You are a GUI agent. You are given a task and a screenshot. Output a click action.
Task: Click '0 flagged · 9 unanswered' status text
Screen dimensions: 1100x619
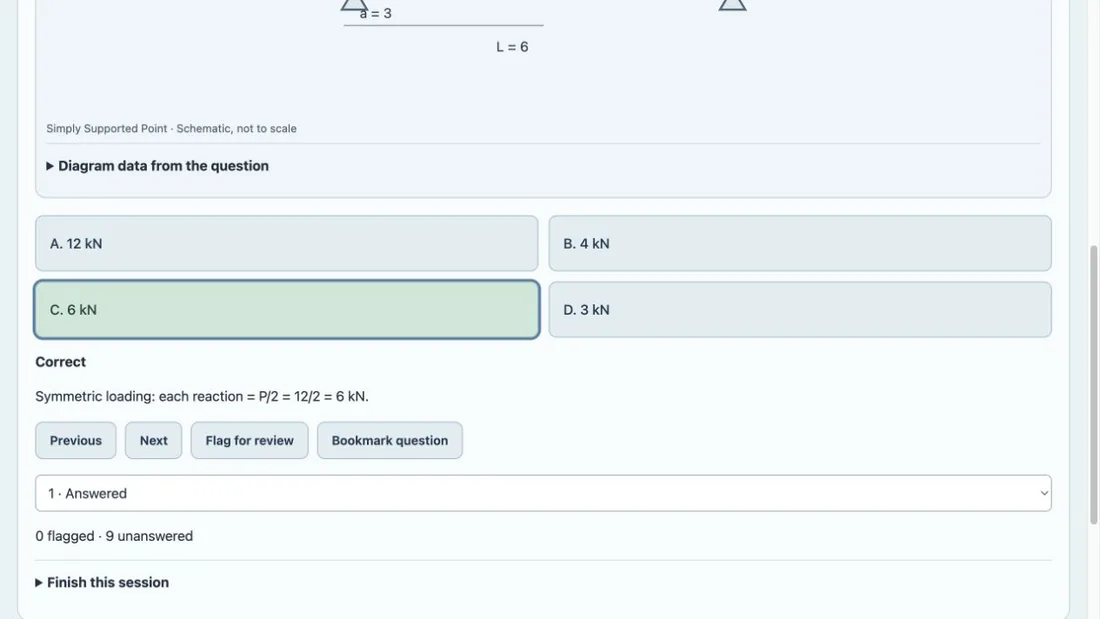tap(114, 536)
